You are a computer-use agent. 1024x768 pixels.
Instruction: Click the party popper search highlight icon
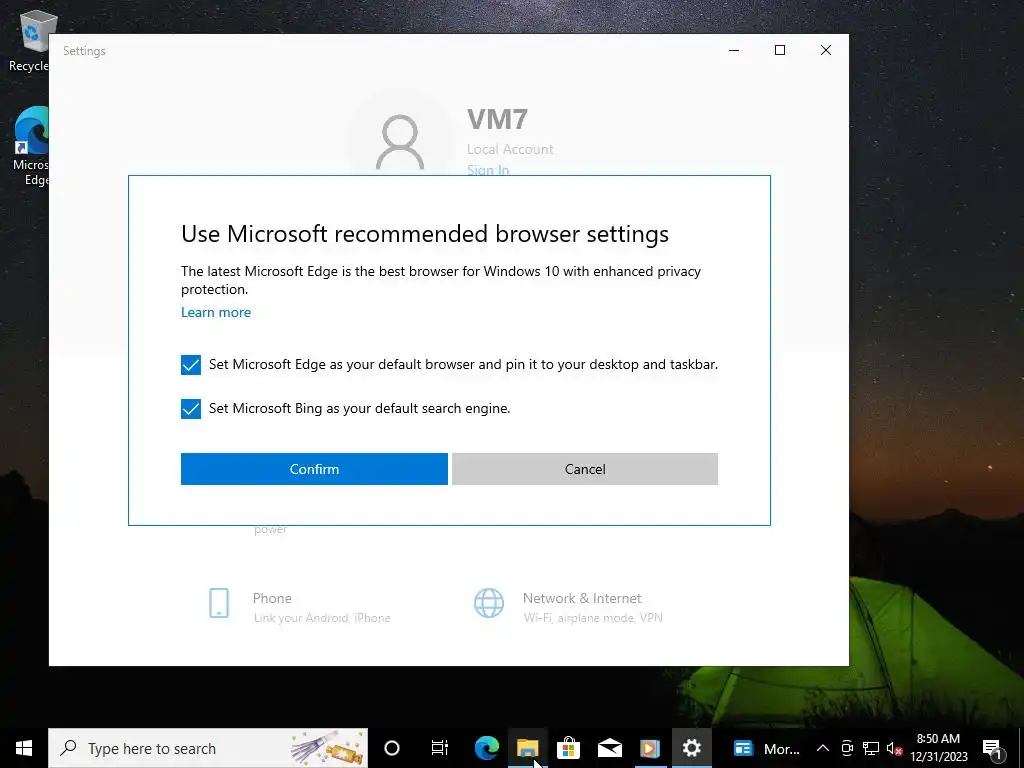point(328,748)
